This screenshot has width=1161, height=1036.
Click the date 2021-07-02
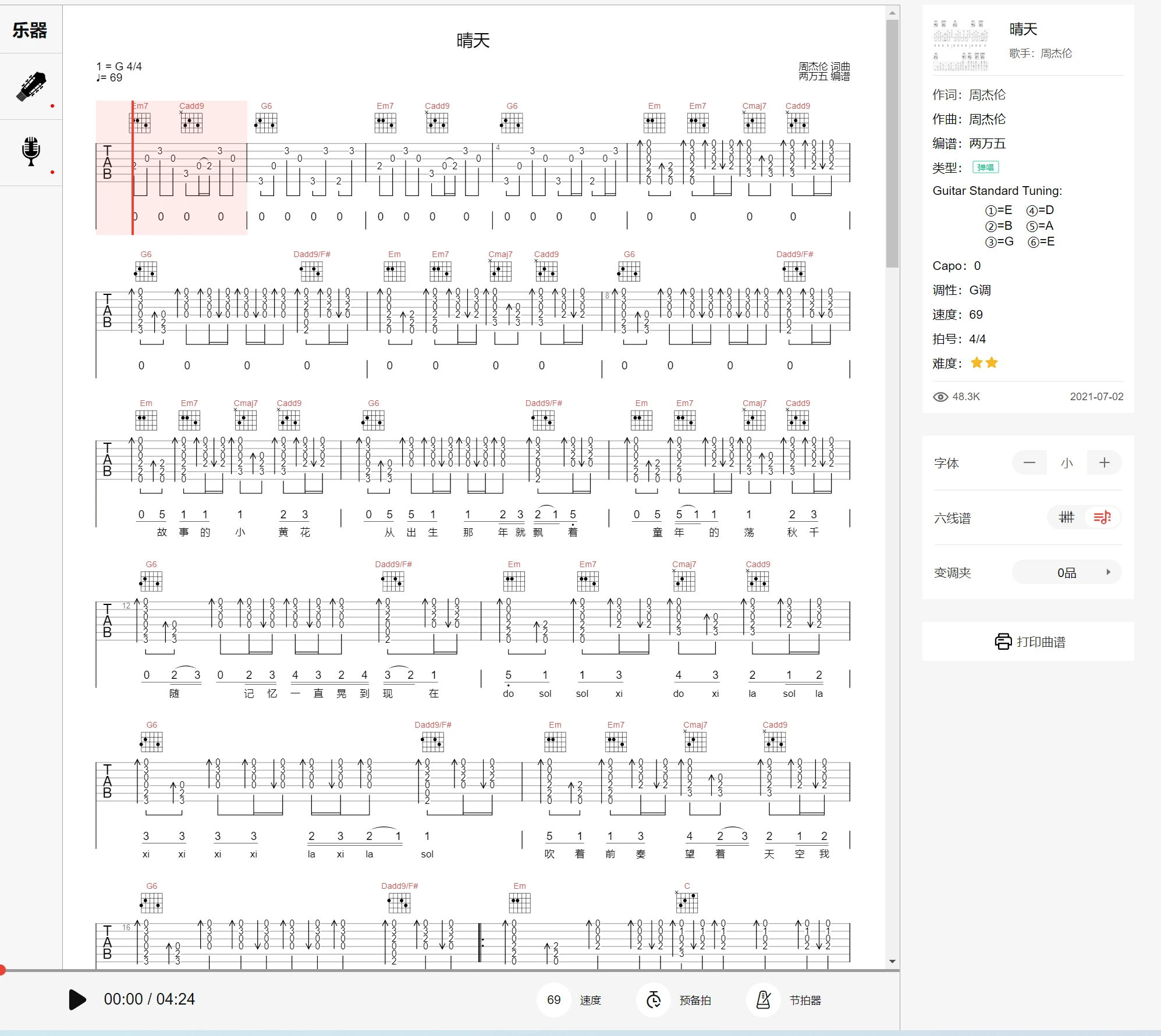tap(1096, 397)
